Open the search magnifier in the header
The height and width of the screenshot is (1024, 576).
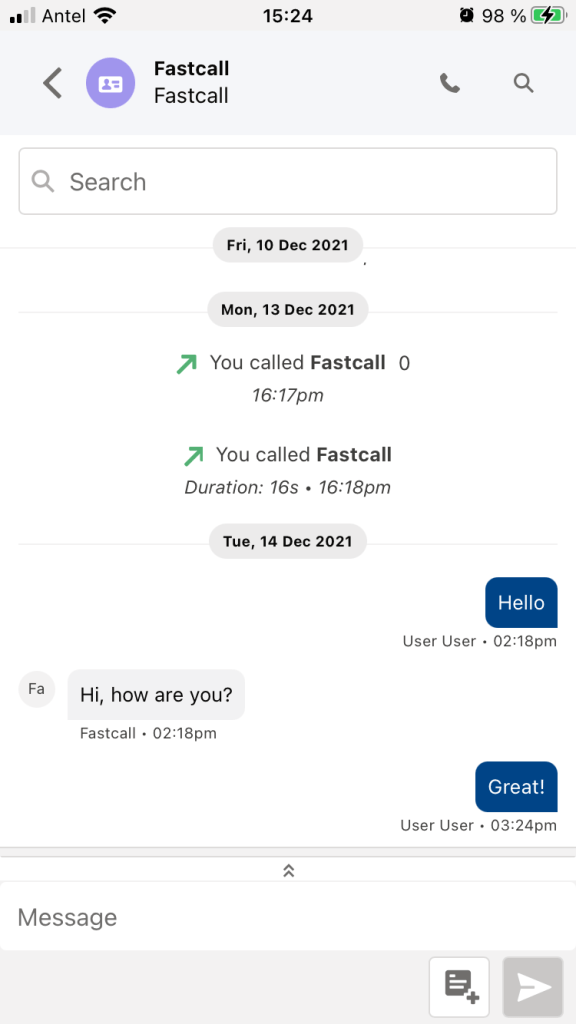coord(523,83)
